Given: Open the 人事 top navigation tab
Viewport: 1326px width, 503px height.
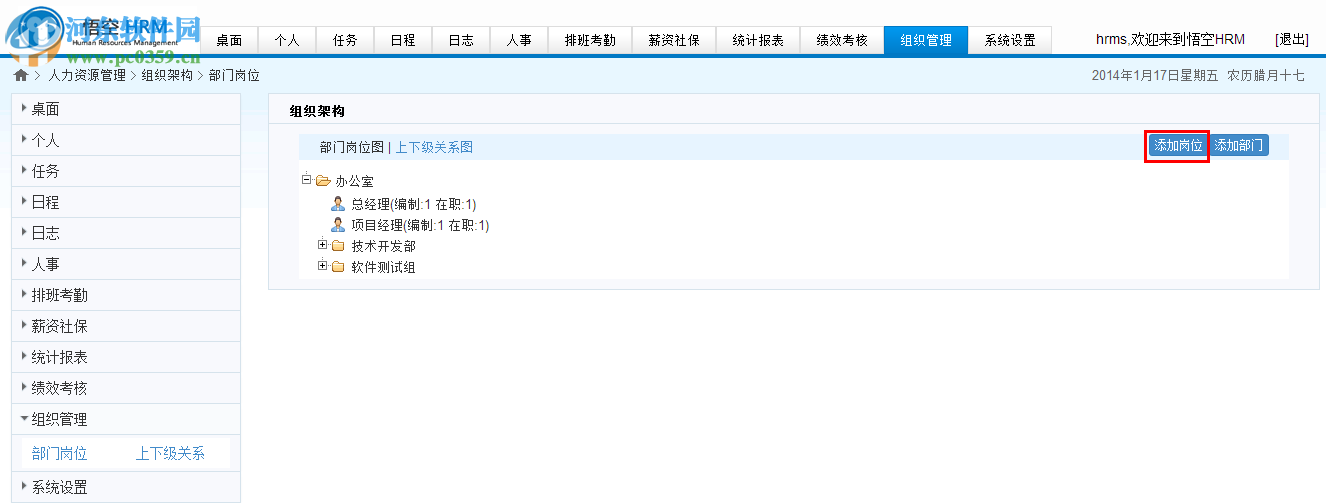Looking at the screenshot, I should [519, 40].
